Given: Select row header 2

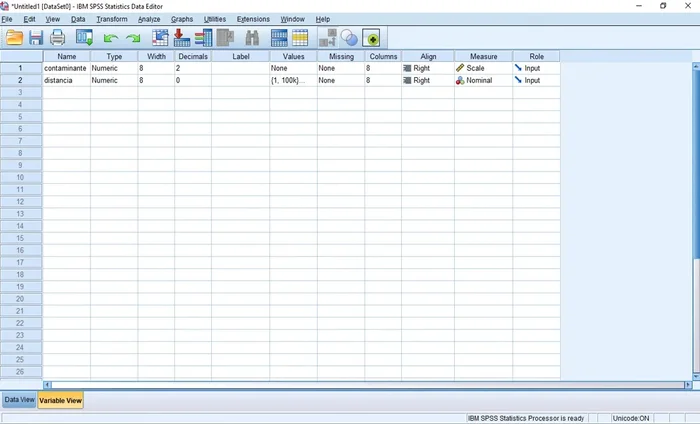Looking at the screenshot, I should coord(21,80).
